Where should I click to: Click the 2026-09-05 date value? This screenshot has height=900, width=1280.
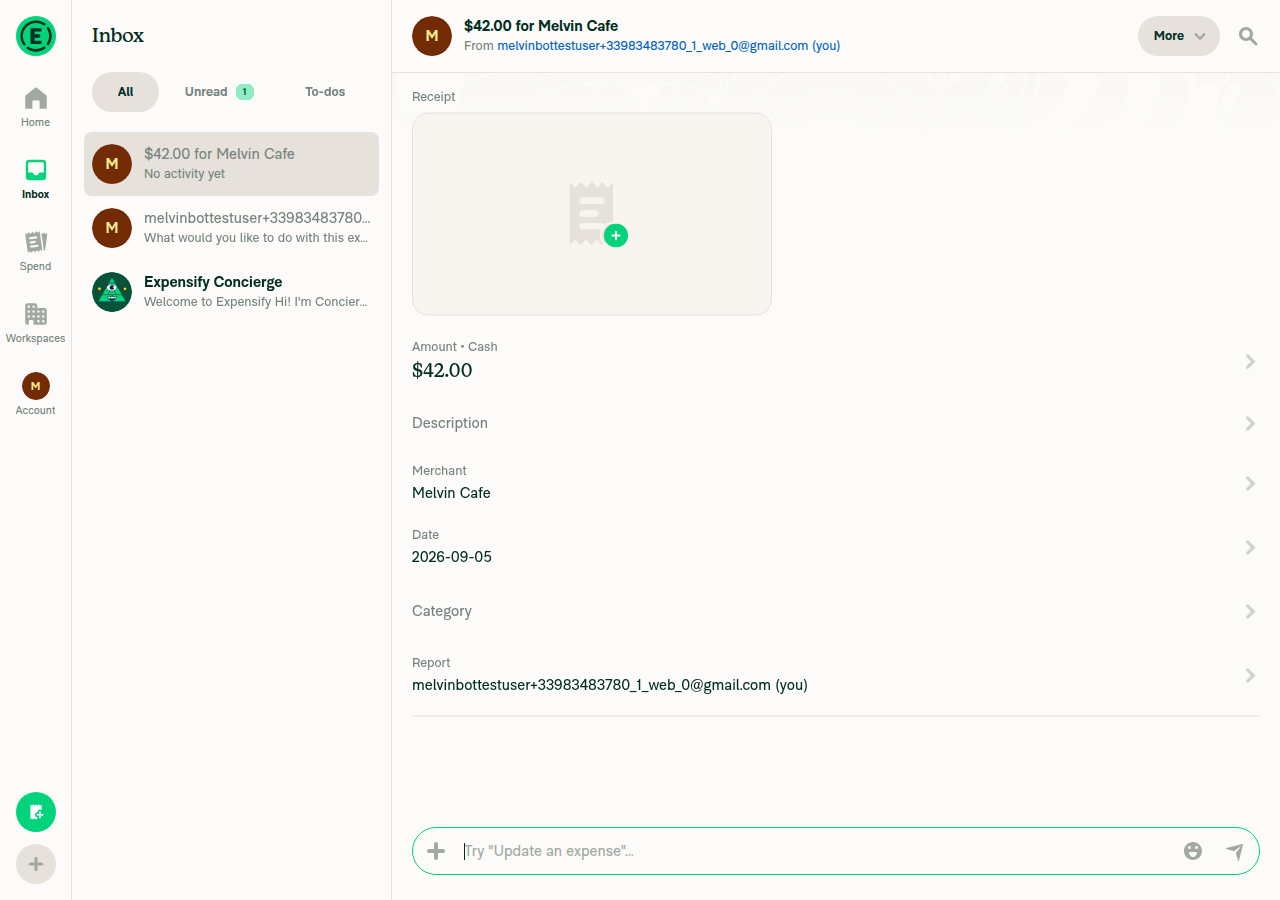[x=452, y=557]
